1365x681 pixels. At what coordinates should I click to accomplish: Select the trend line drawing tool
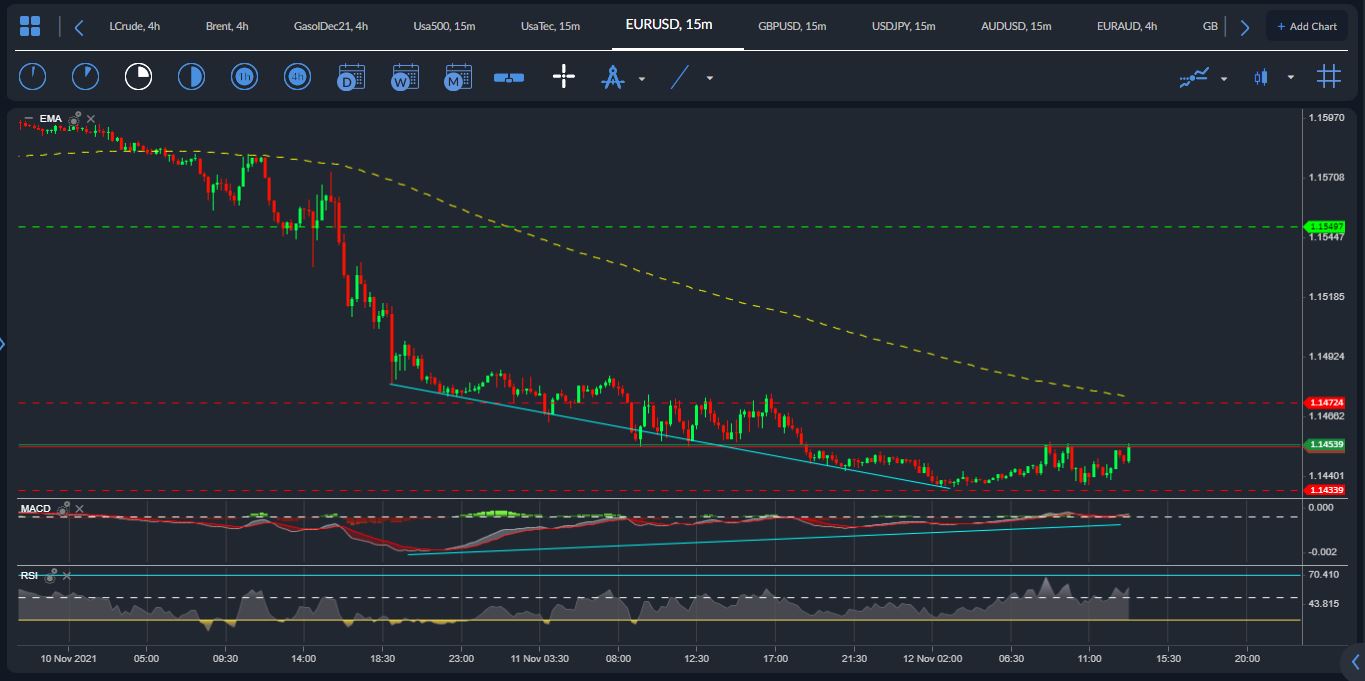tap(678, 77)
